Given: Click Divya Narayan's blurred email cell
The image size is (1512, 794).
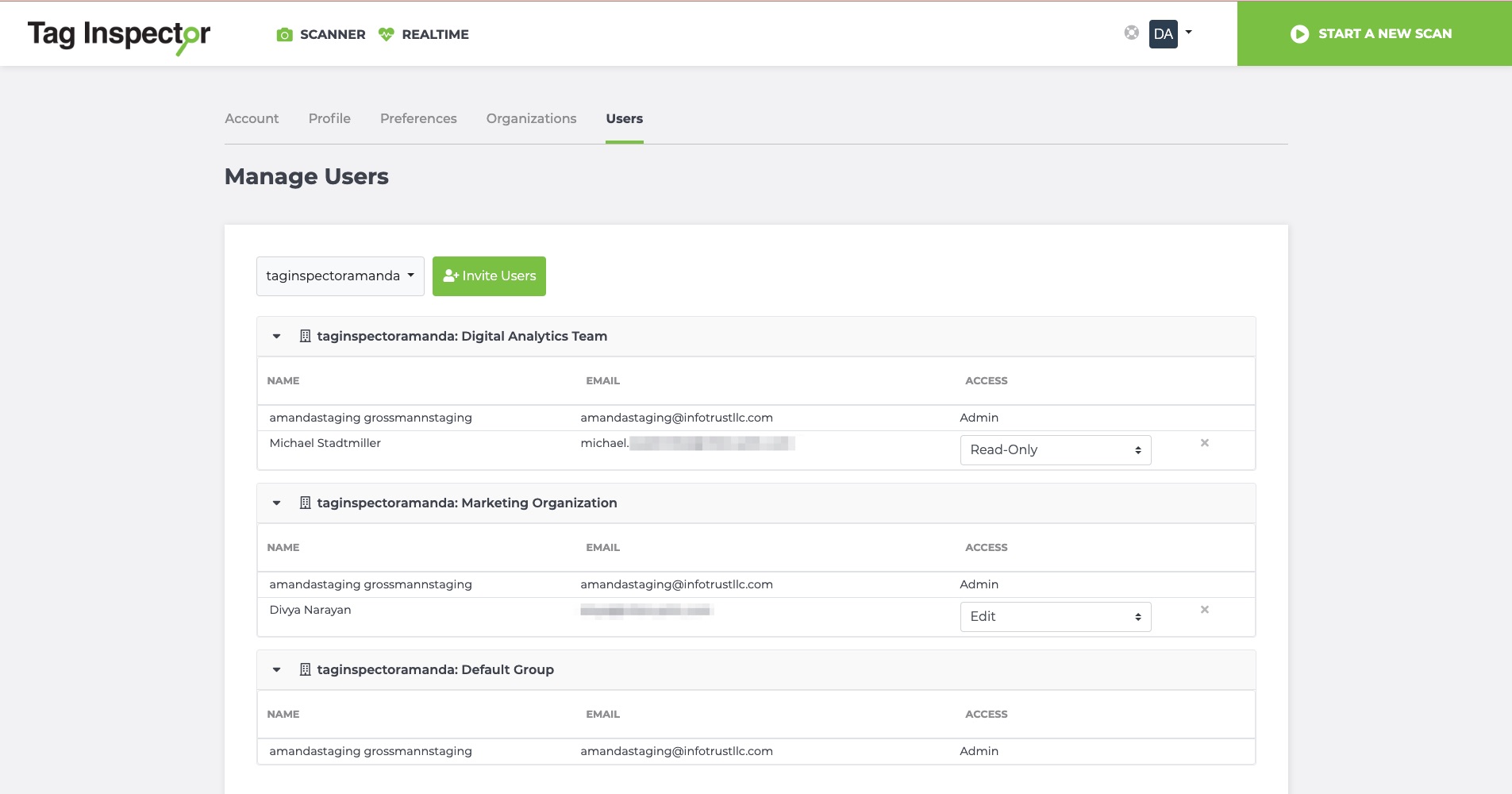Looking at the screenshot, I should 647,610.
